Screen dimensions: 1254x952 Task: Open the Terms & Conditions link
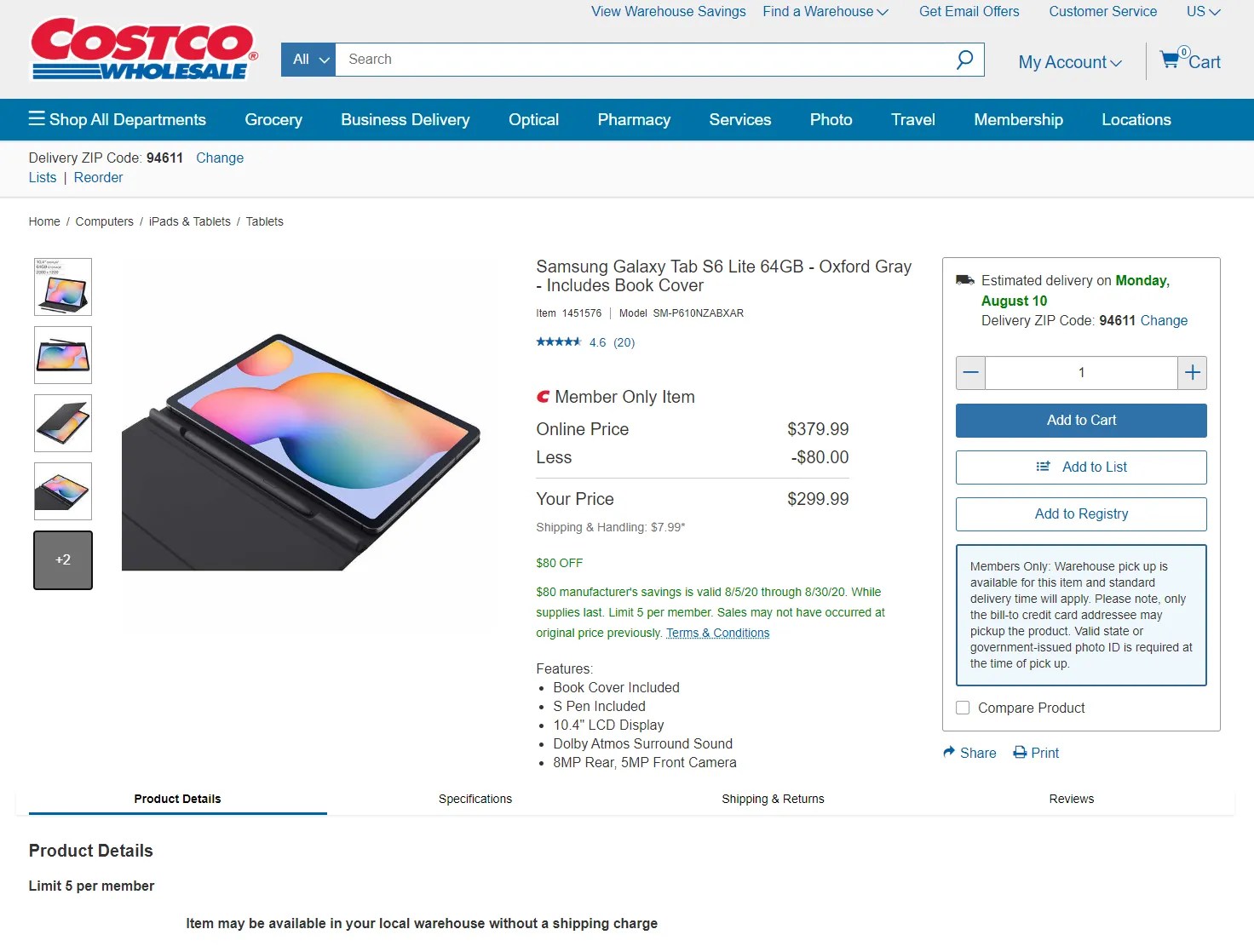click(x=718, y=633)
